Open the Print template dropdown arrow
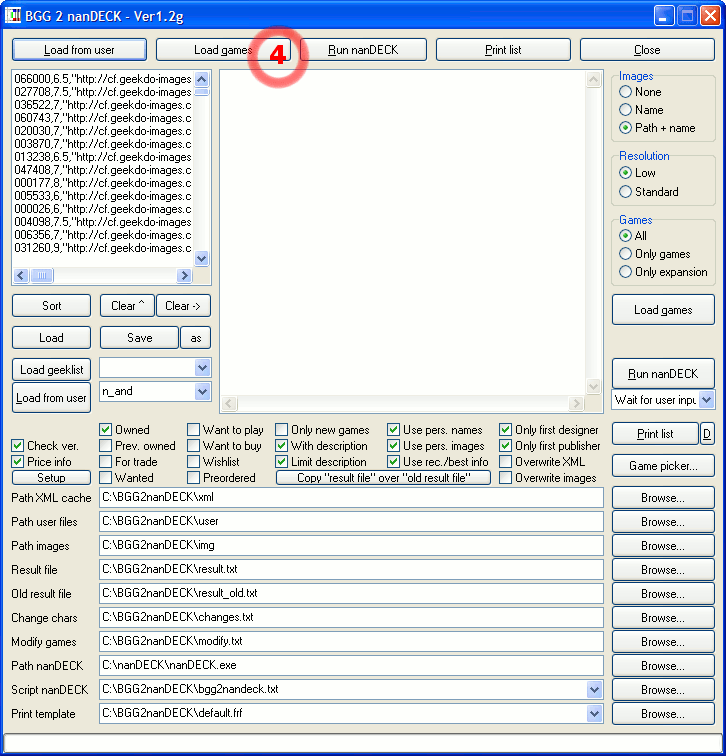The width and height of the screenshot is (726, 756). click(594, 713)
